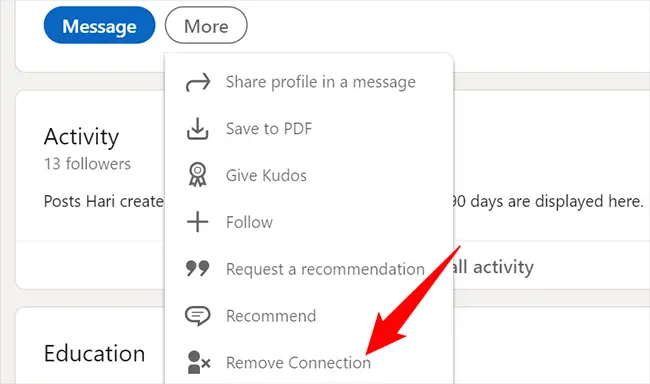Select Remove Connection menu item
Screen dimensions: 650x384
point(309,362)
